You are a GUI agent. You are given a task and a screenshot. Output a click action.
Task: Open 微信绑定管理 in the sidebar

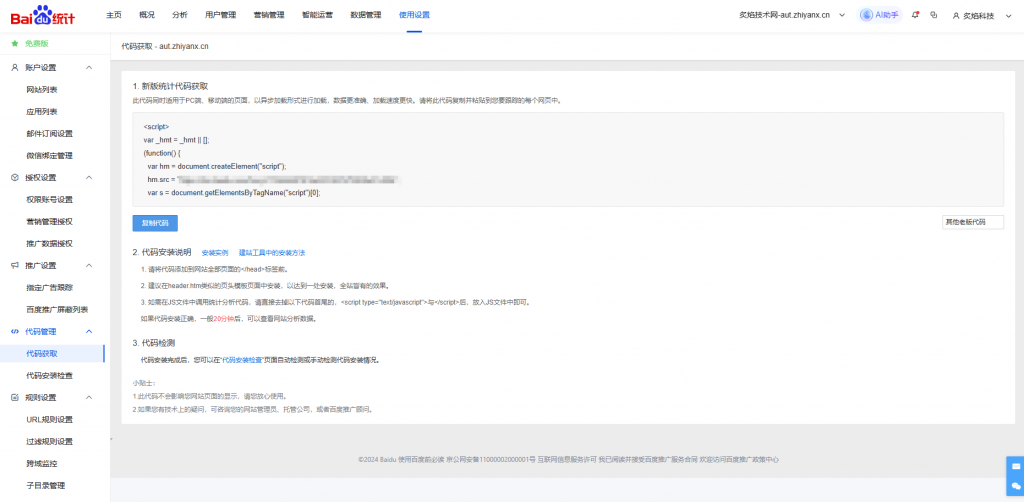pyautogui.click(x=50, y=155)
